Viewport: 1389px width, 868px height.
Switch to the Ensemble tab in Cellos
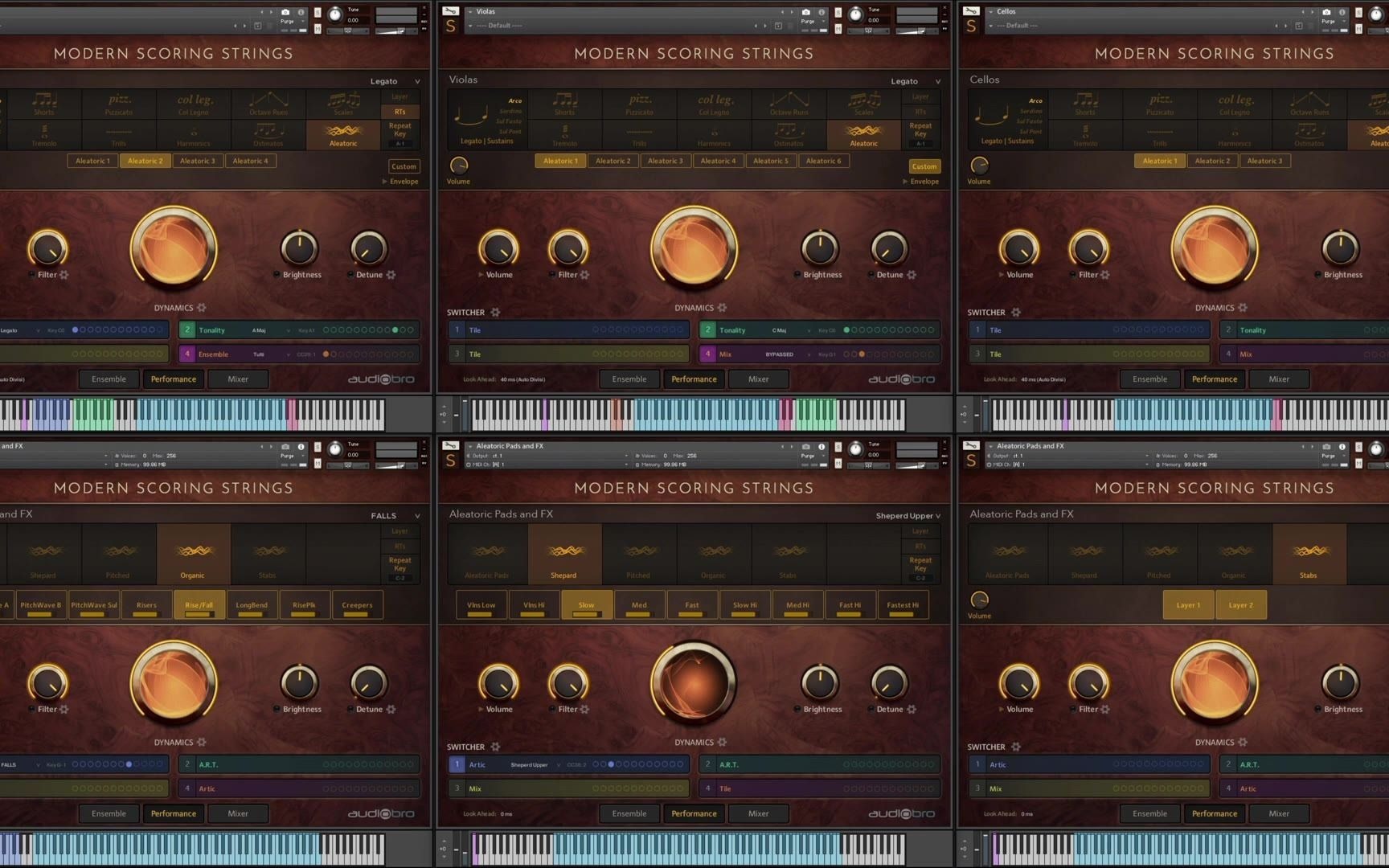click(1149, 379)
